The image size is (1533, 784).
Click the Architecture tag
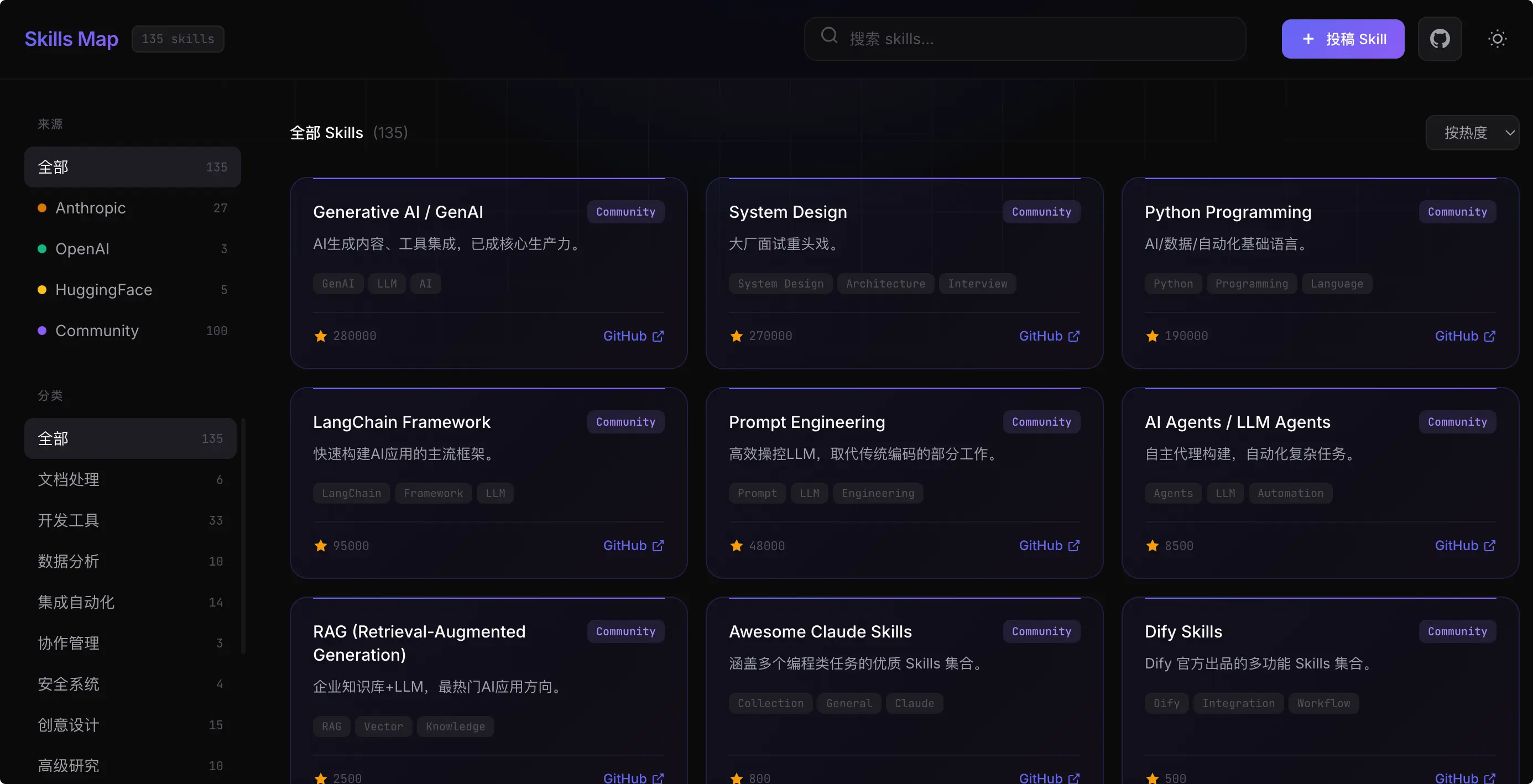pyautogui.click(x=885, y=284)
